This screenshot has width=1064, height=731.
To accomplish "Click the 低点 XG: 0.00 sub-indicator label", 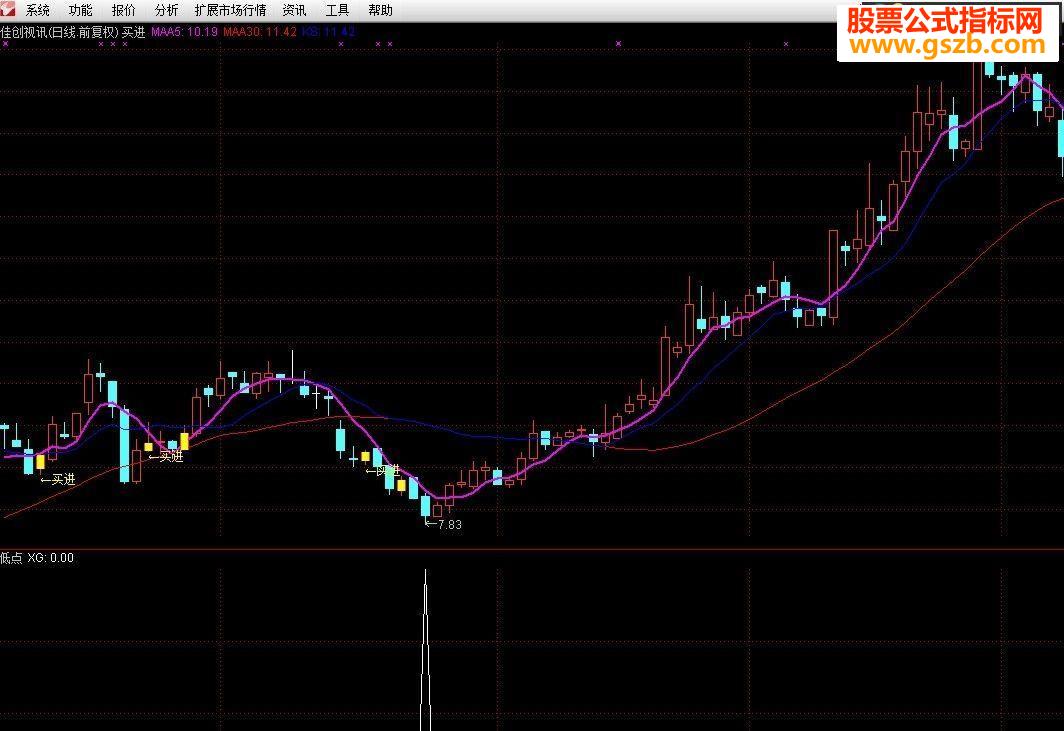I will coord(37,558).
